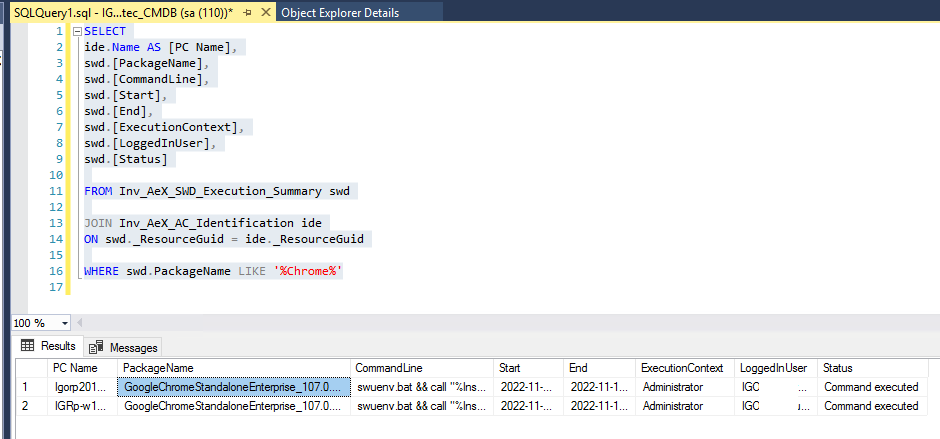940x439 pixels.
Task: Open the 100 % zoom dropdown
Action: pos(65,323)
